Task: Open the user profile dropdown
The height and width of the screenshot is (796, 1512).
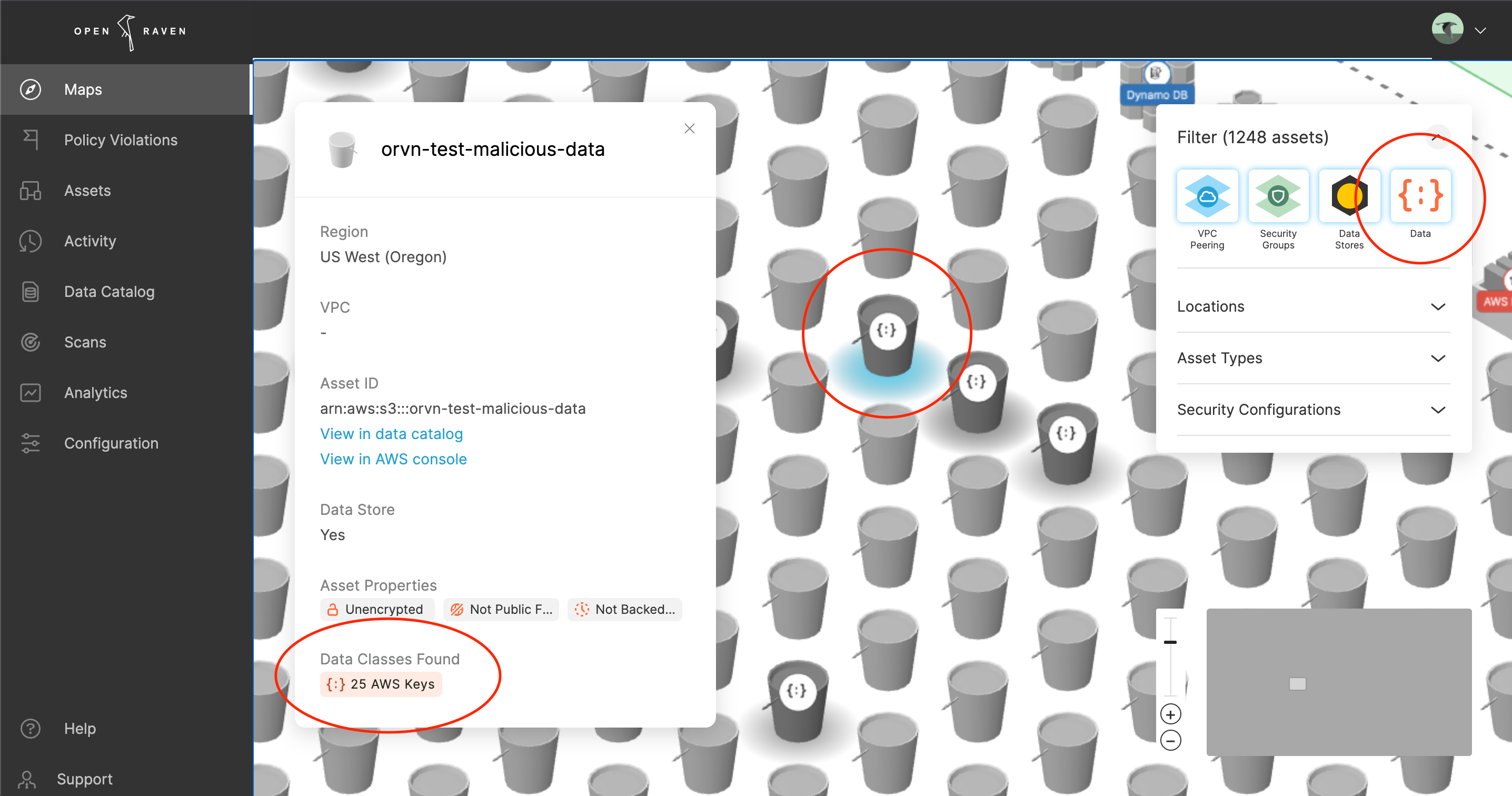Action: pos(1480,31)
